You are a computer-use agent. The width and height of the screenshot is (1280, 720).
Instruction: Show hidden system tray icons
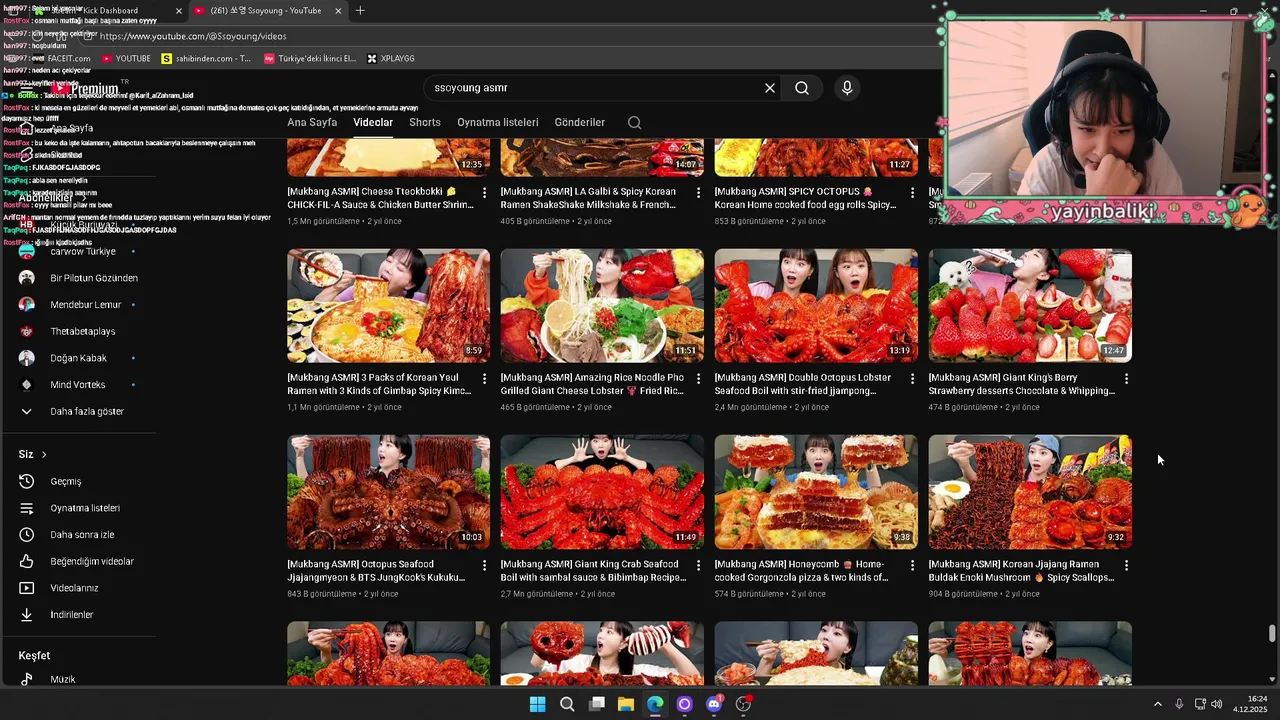coord(1157,704)
